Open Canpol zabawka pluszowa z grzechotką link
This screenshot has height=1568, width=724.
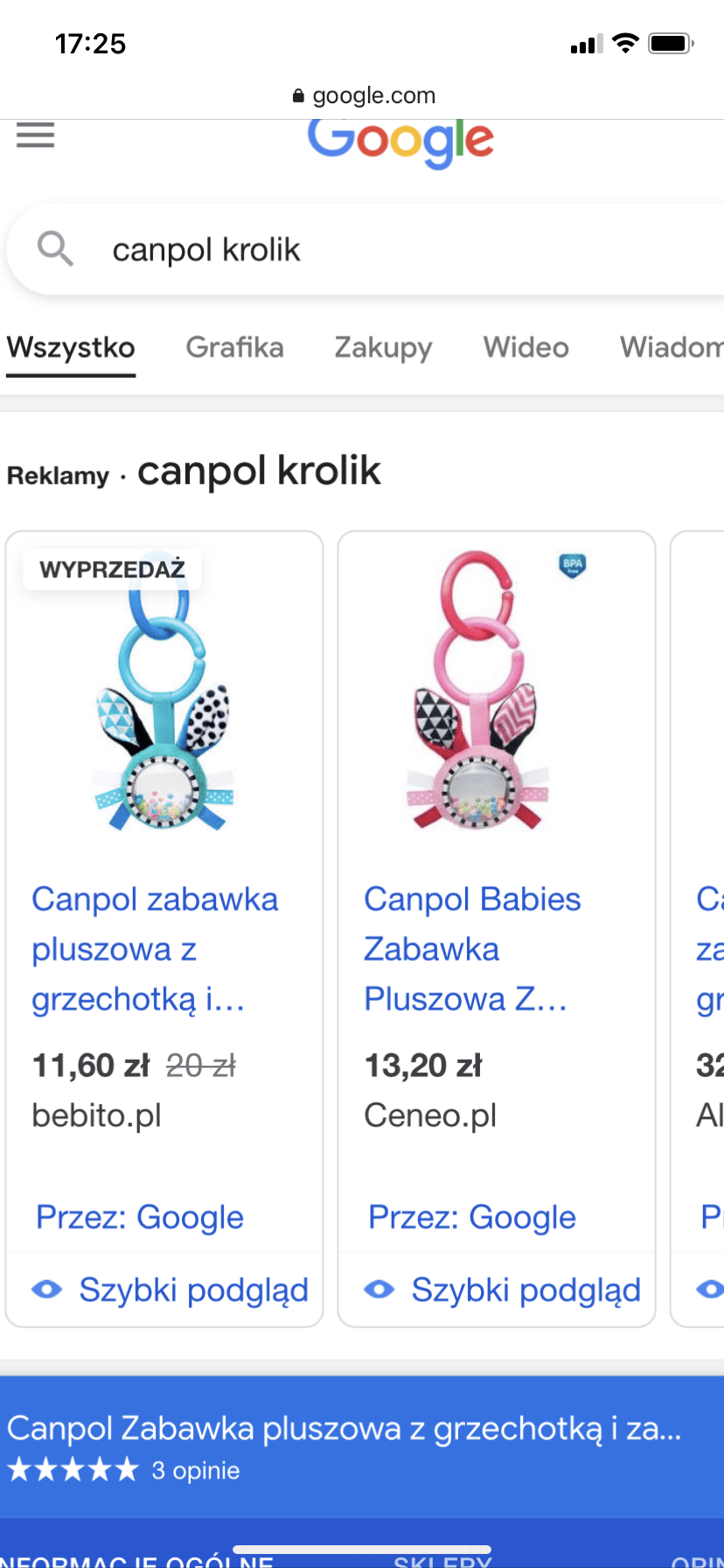[155, 949]
